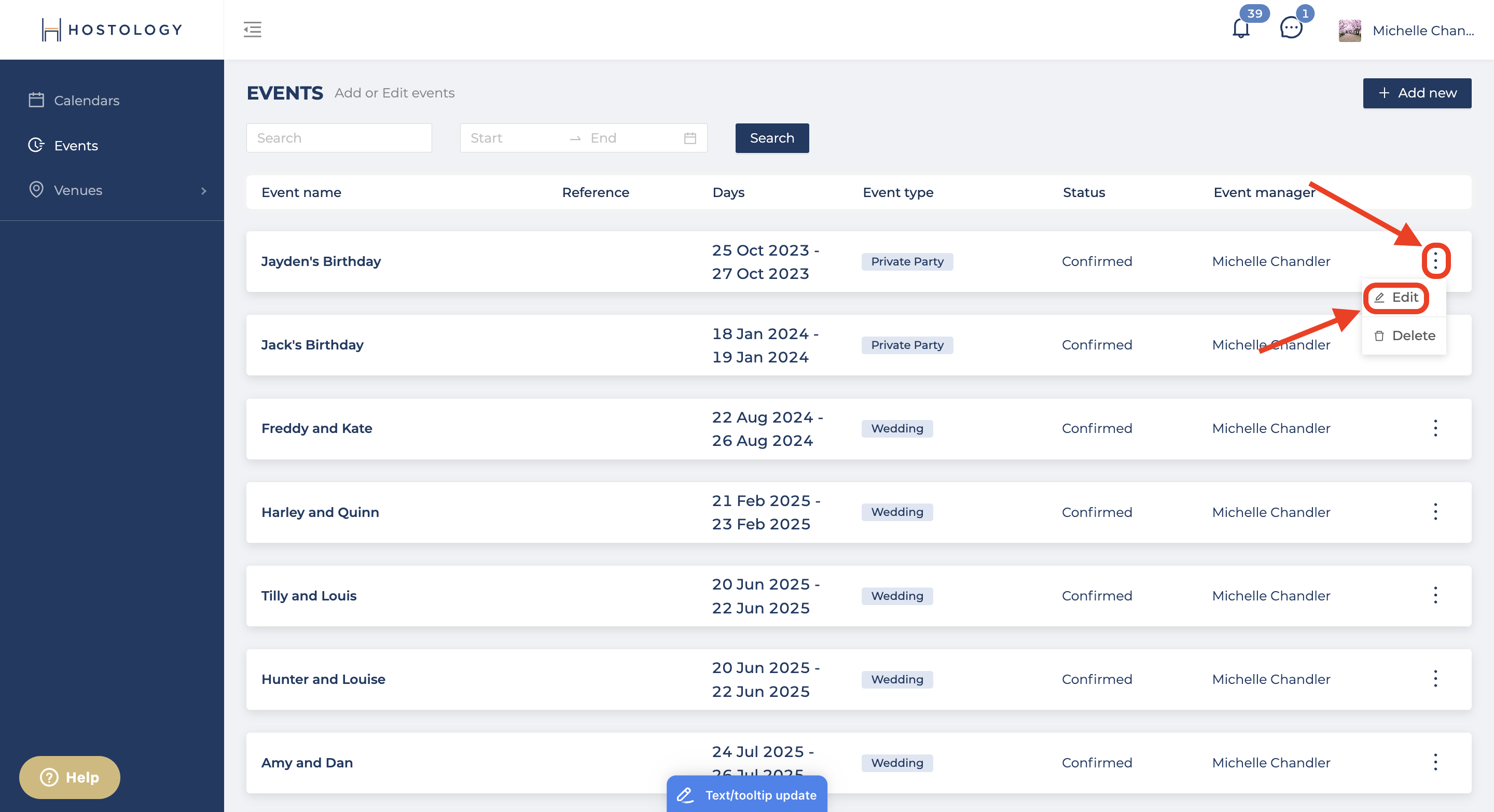Click the Venues sidebar location pin icon
The height and width of the screenshot is (812, 1494).
coord(36,190)
